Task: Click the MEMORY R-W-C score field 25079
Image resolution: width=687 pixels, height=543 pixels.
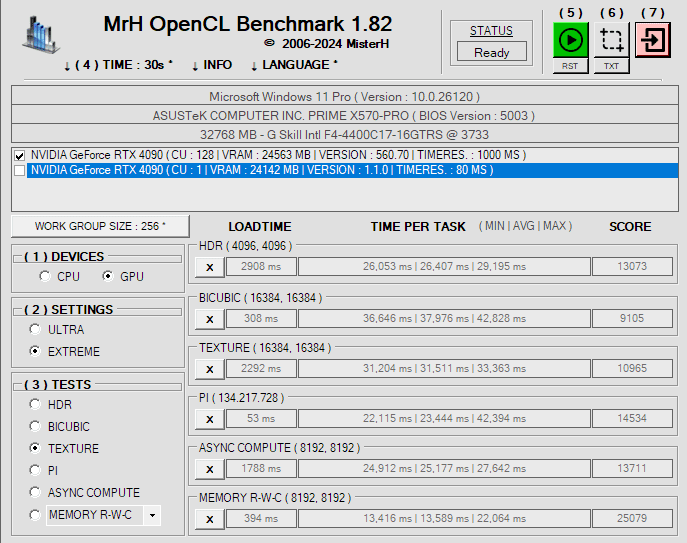Action: pyautogui.click(x=632, y=518)
